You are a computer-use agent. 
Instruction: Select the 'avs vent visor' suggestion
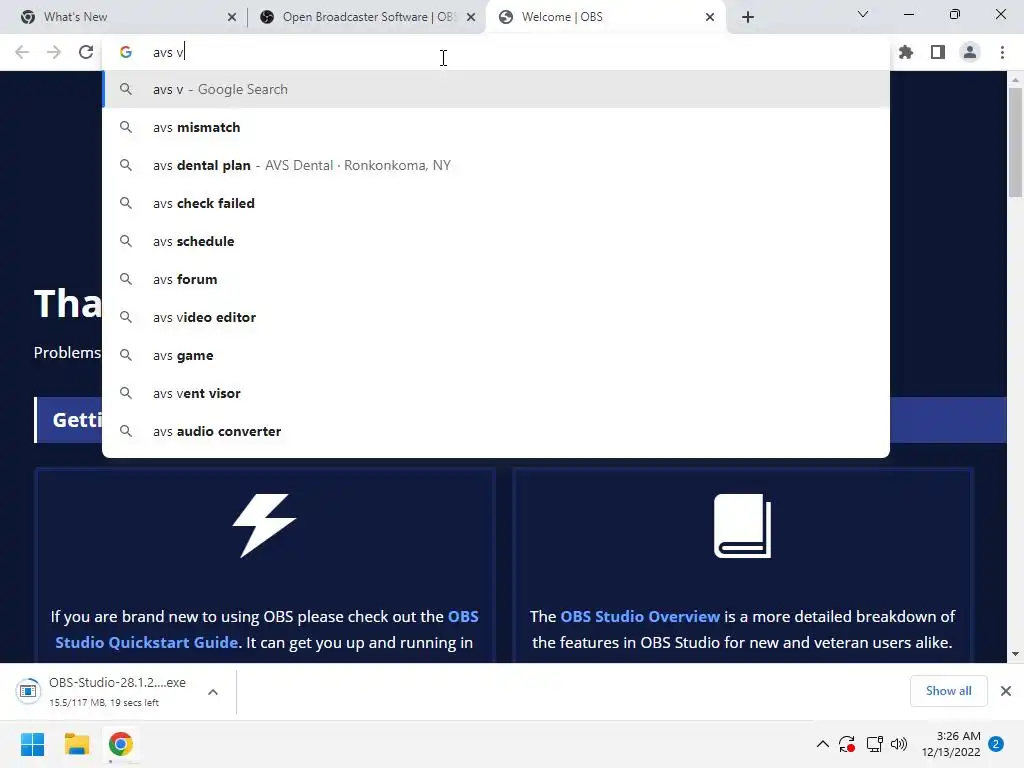[x=496, y=393]
